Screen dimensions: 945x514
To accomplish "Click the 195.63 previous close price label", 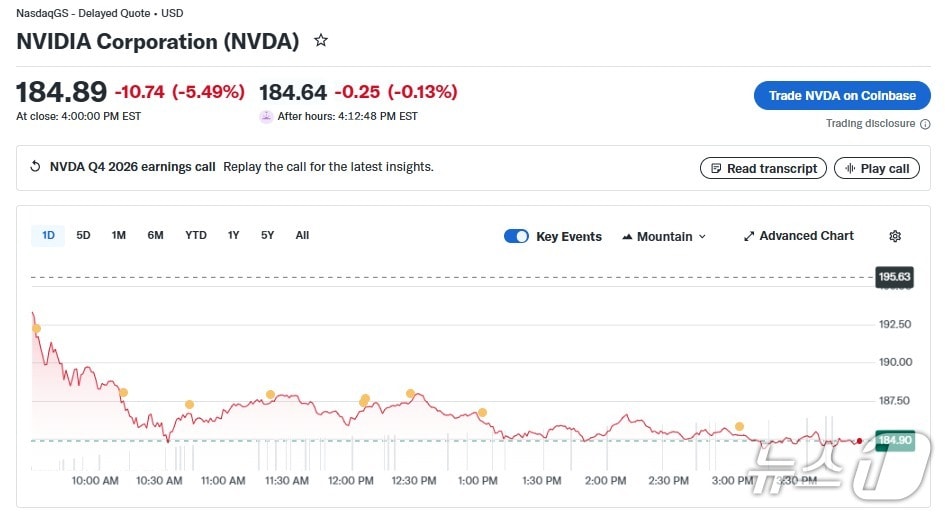I will click(x=894, y=277).
